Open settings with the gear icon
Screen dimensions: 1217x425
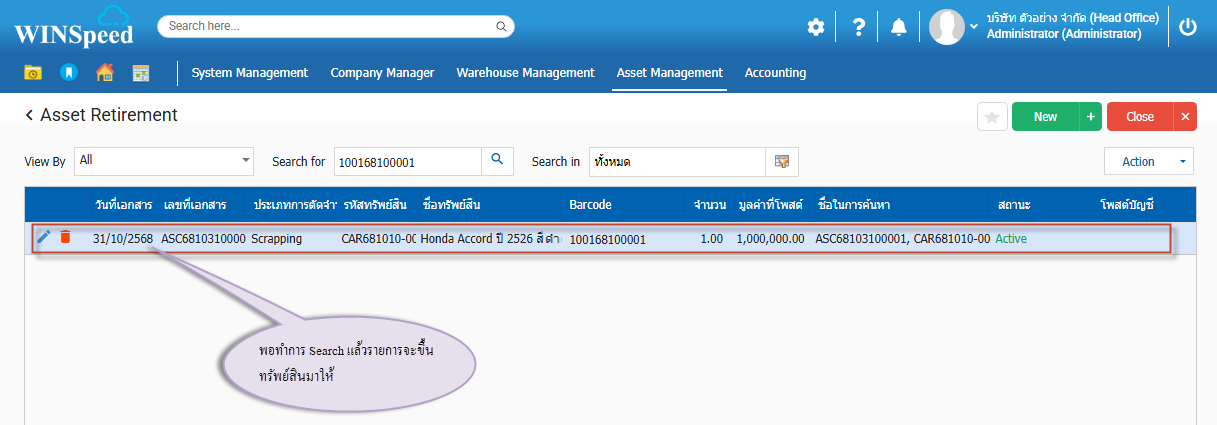point(816,27)
